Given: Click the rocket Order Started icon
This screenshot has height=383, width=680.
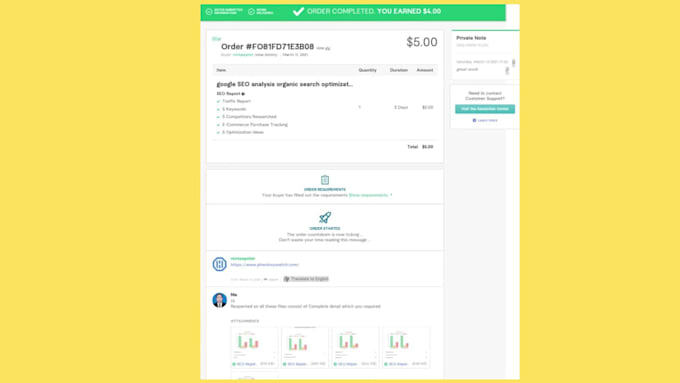Looking at the screenshot, I should pos(325,218).
